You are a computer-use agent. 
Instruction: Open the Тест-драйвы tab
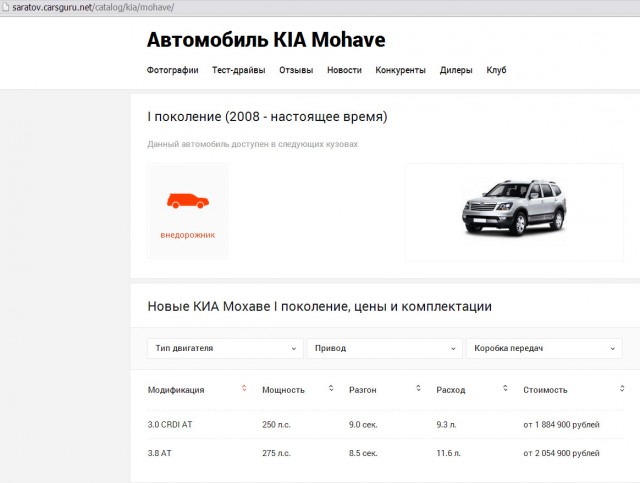(239, 70)
